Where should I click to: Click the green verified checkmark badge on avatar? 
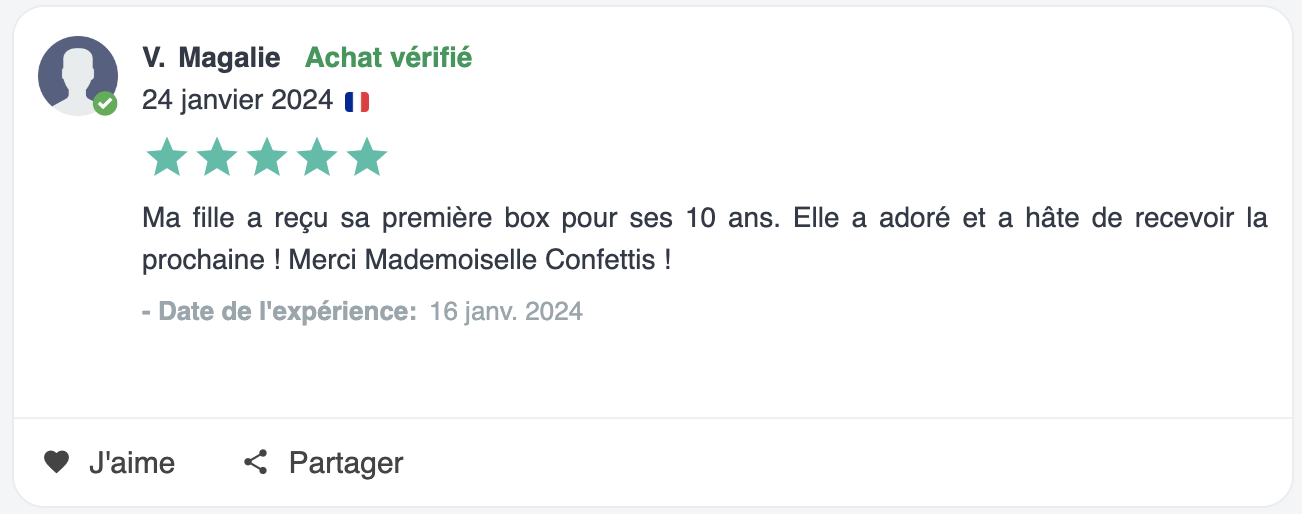click(x=105, y=104)
